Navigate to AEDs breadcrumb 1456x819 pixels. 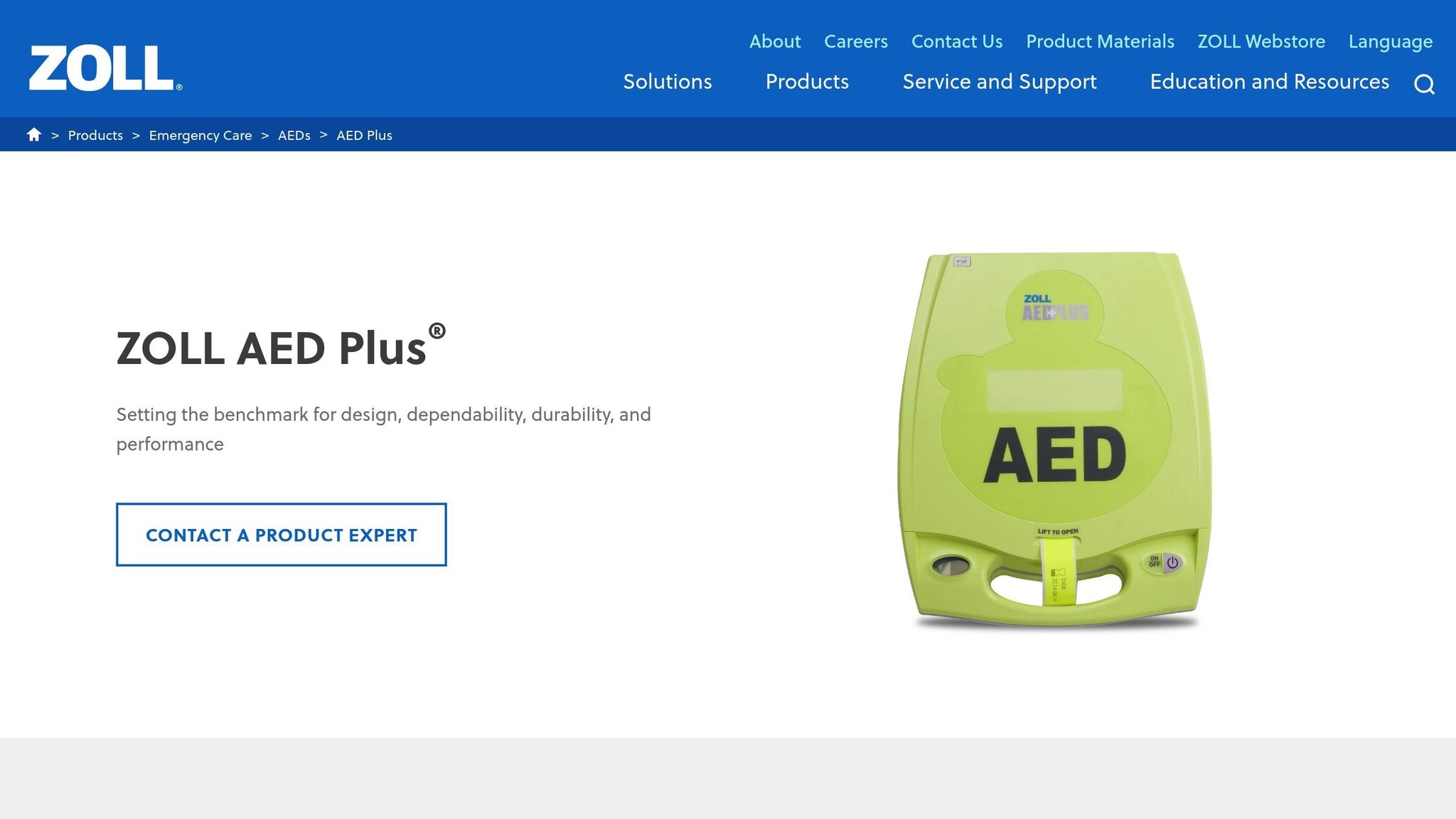point(294,135)
